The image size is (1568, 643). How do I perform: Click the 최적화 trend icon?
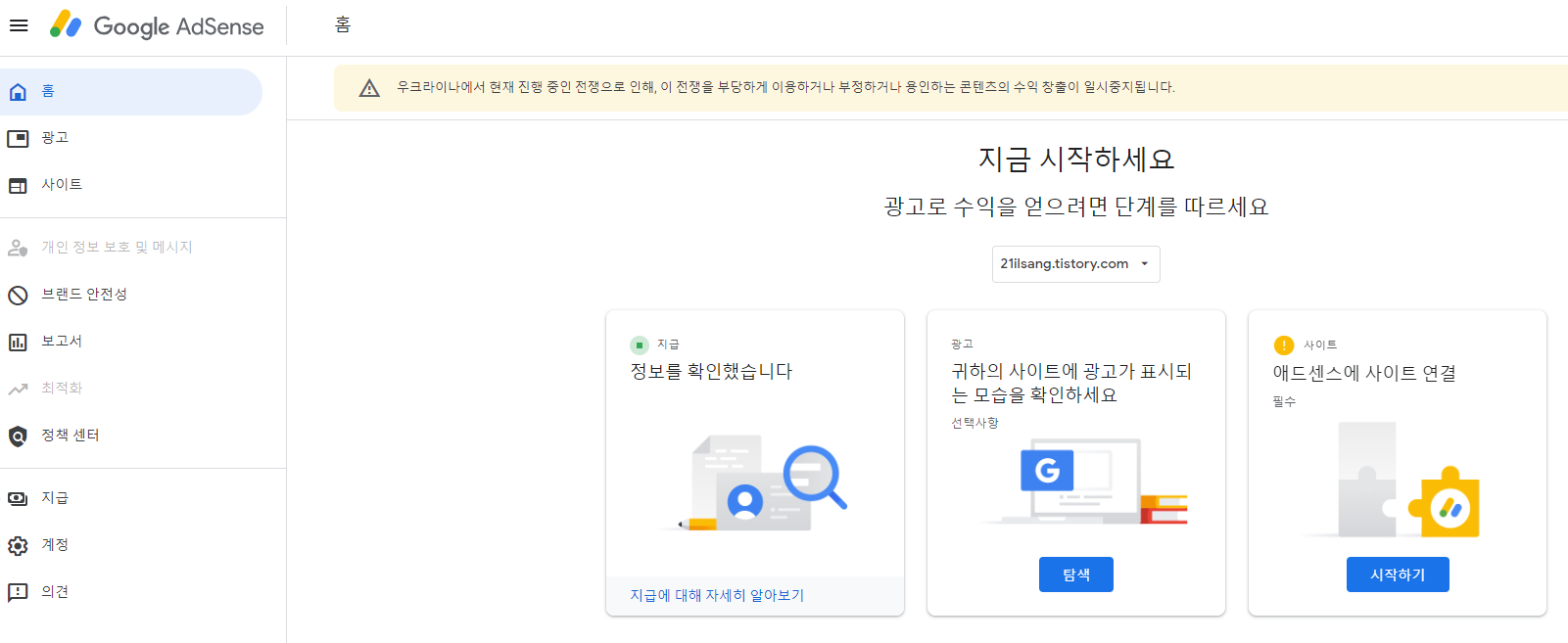point(18,389)
